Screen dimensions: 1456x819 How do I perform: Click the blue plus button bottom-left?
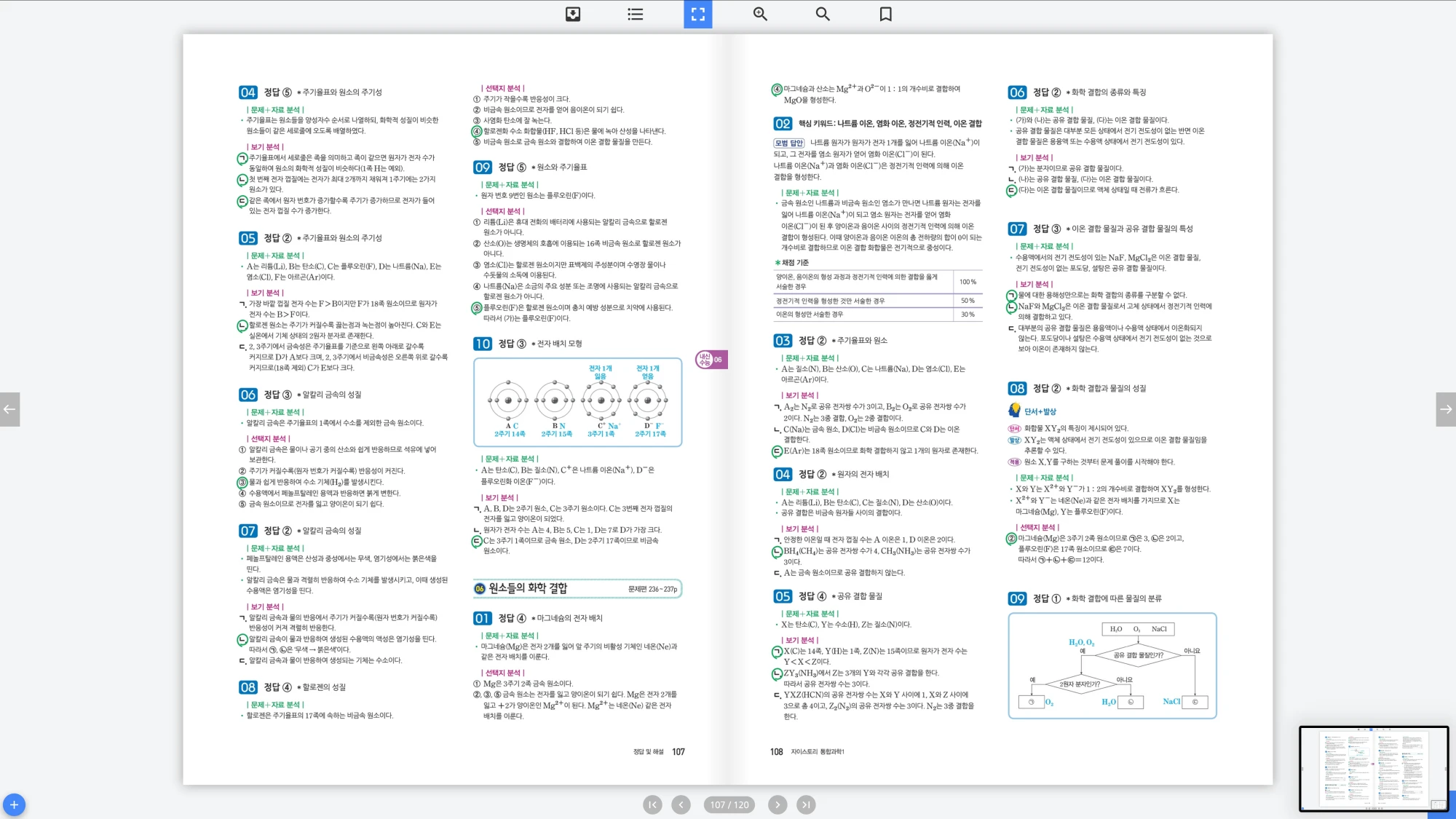14,804
